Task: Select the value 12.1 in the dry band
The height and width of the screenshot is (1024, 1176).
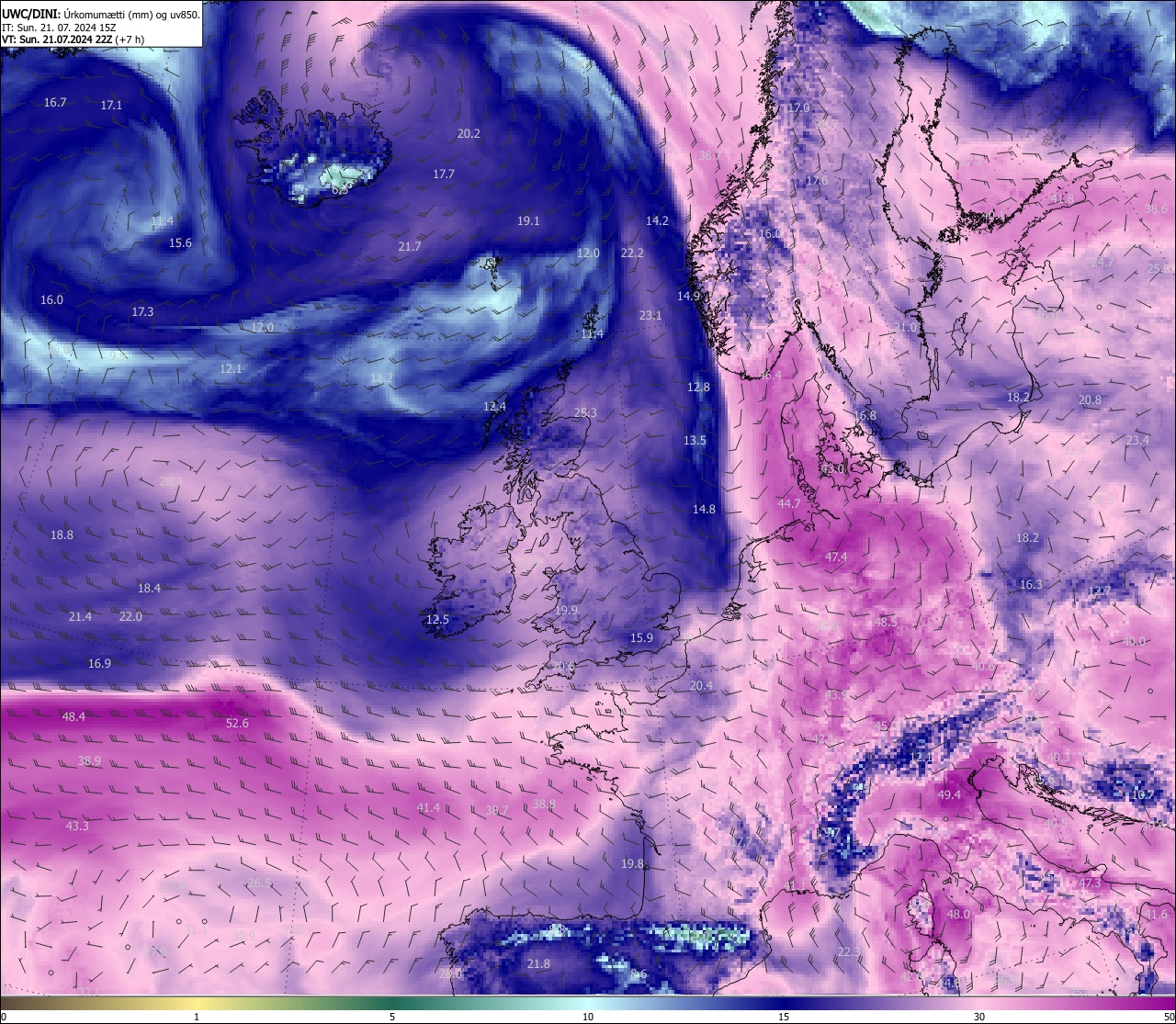Action: 231,368
